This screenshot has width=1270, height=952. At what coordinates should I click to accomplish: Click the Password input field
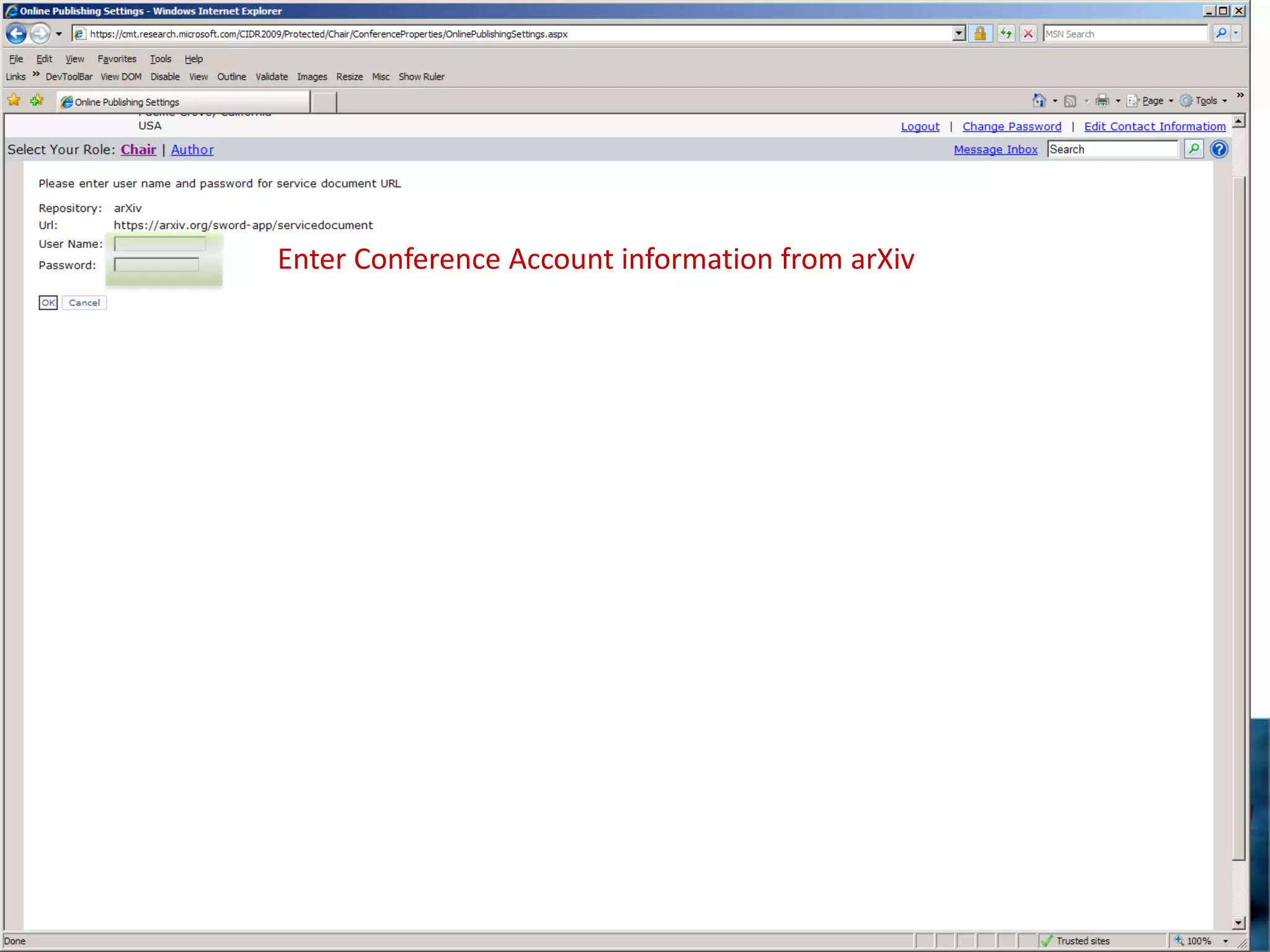click(x=156, y=265)
